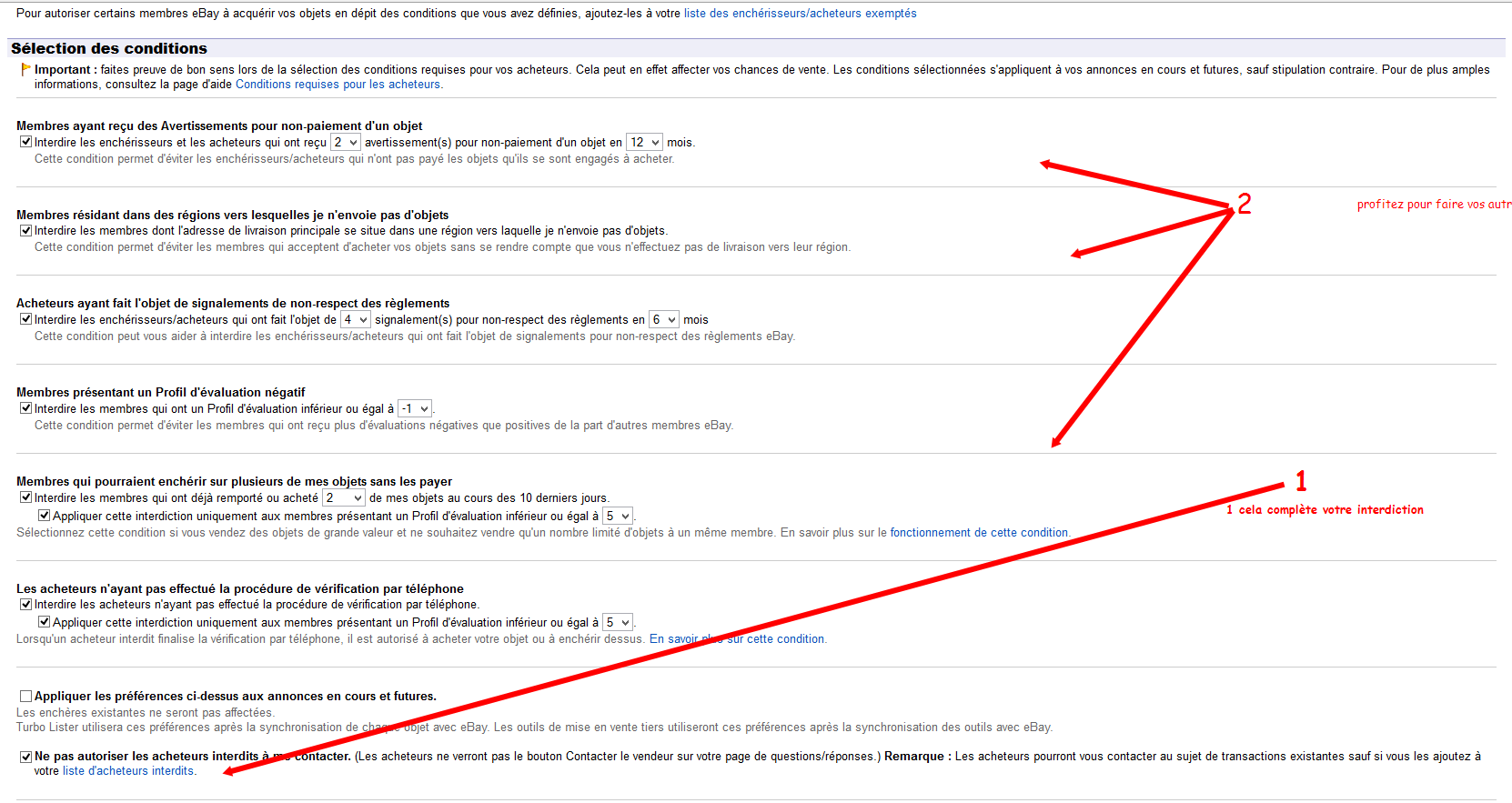
Task: Uncheck the phone verification restriction checkbox
Action: click(25, 605)
